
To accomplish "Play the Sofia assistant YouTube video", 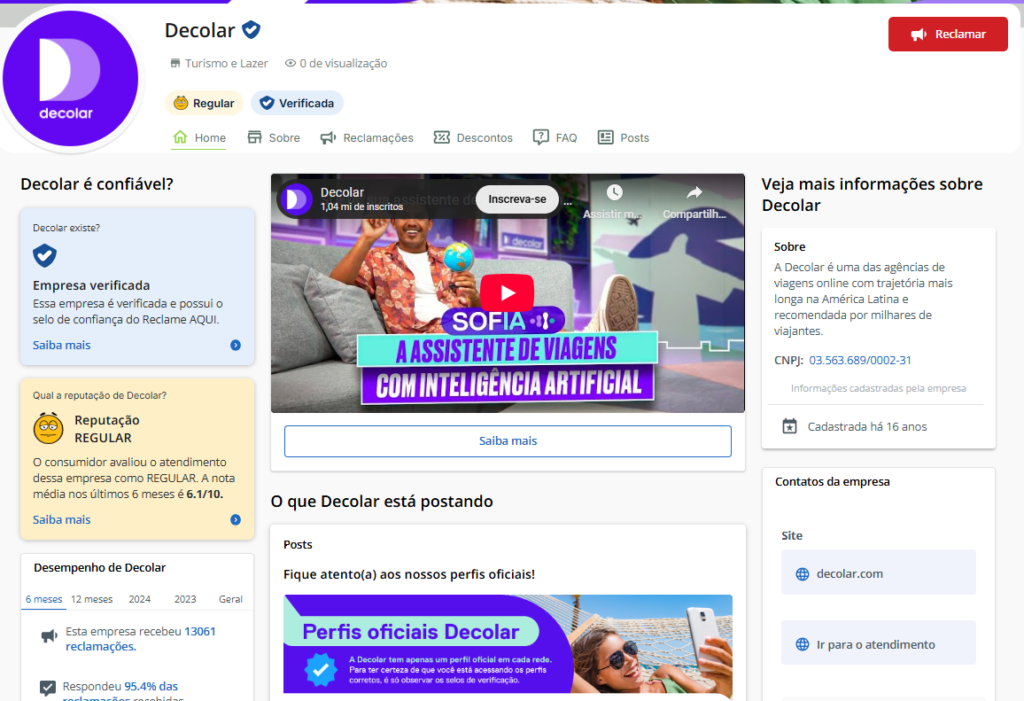I will click(x=507, y=293).
